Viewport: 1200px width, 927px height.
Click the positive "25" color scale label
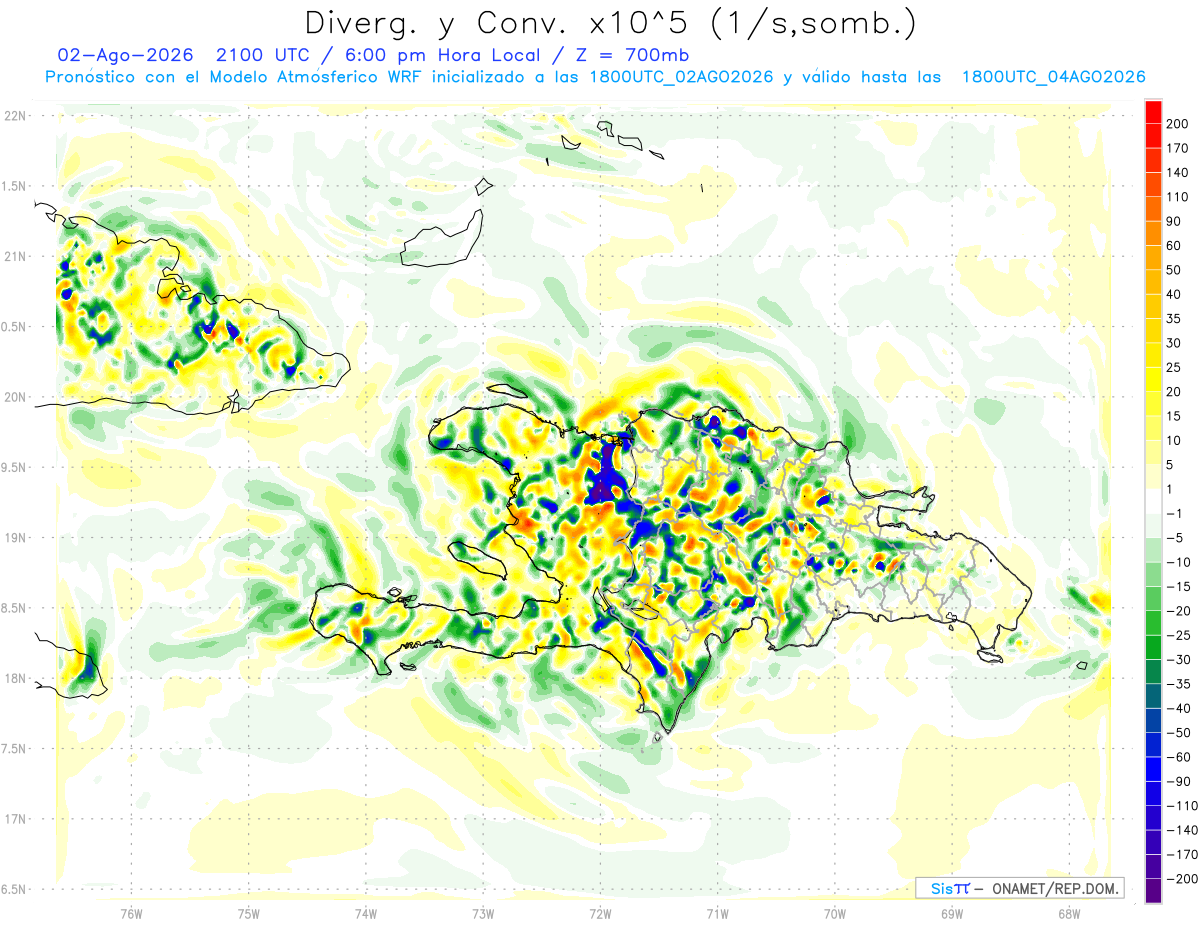coord(1175,367)
